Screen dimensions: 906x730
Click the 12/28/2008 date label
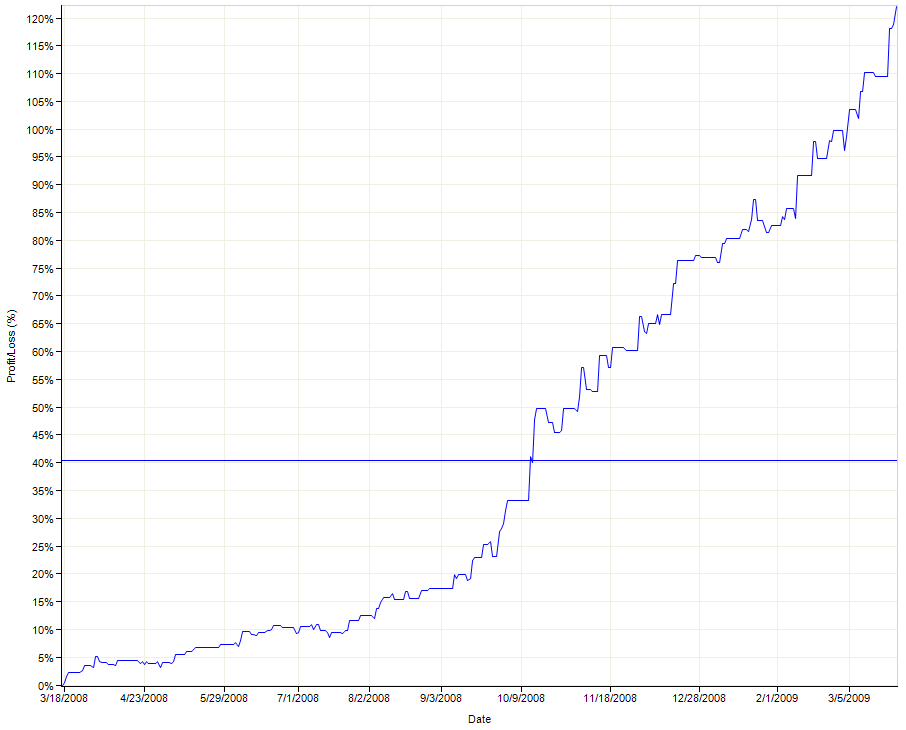[x=699, y=698]
